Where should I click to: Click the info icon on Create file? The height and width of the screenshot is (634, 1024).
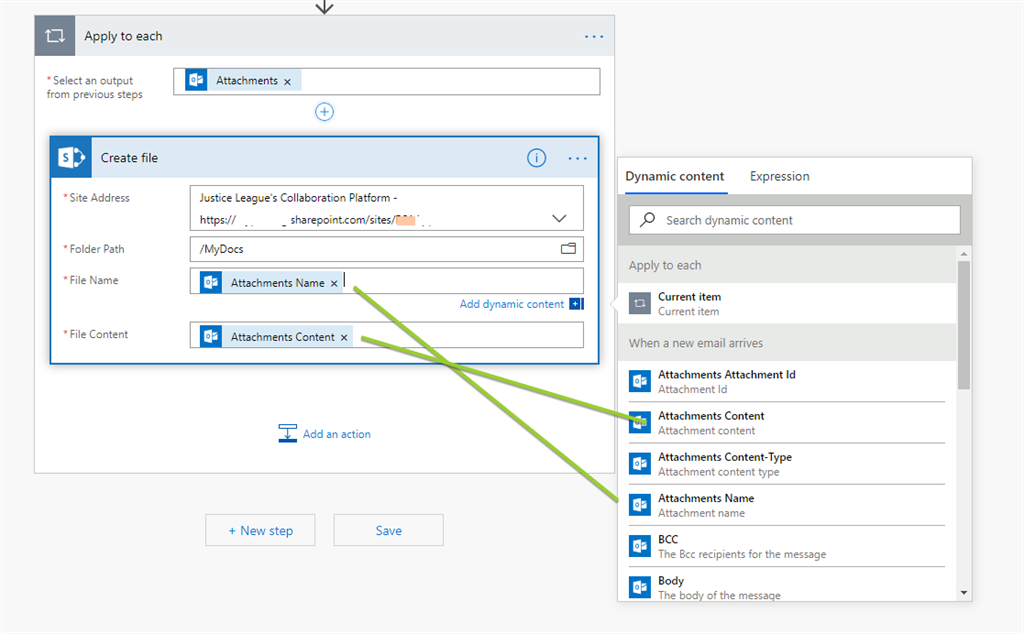point(537,158)
